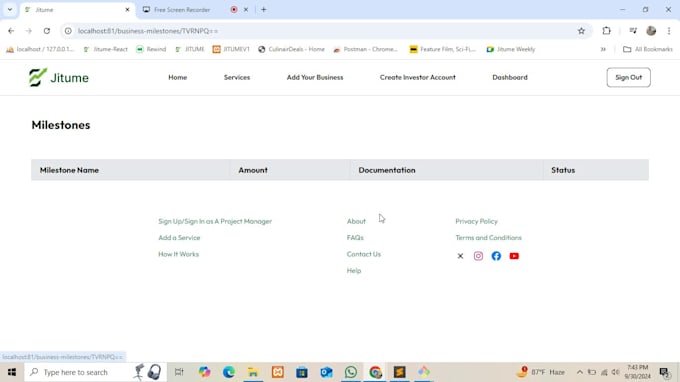Open the Chrome three-dot menu
The image size is (680, 382).
(x=669, y=31)
